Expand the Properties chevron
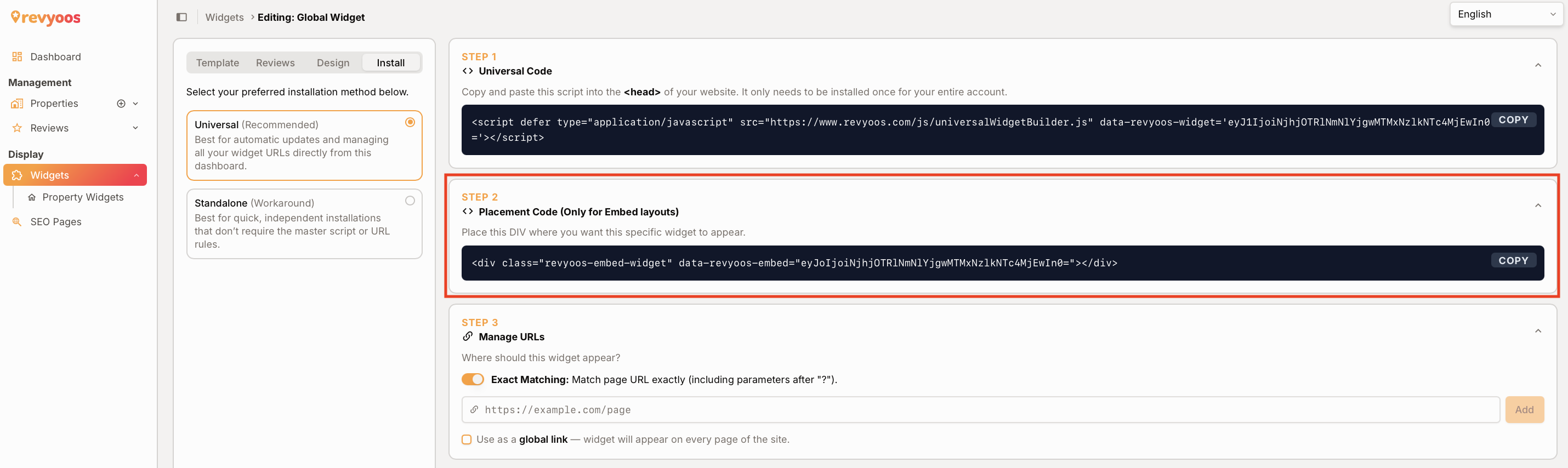1568x468 pixels. tap(135, 104)
